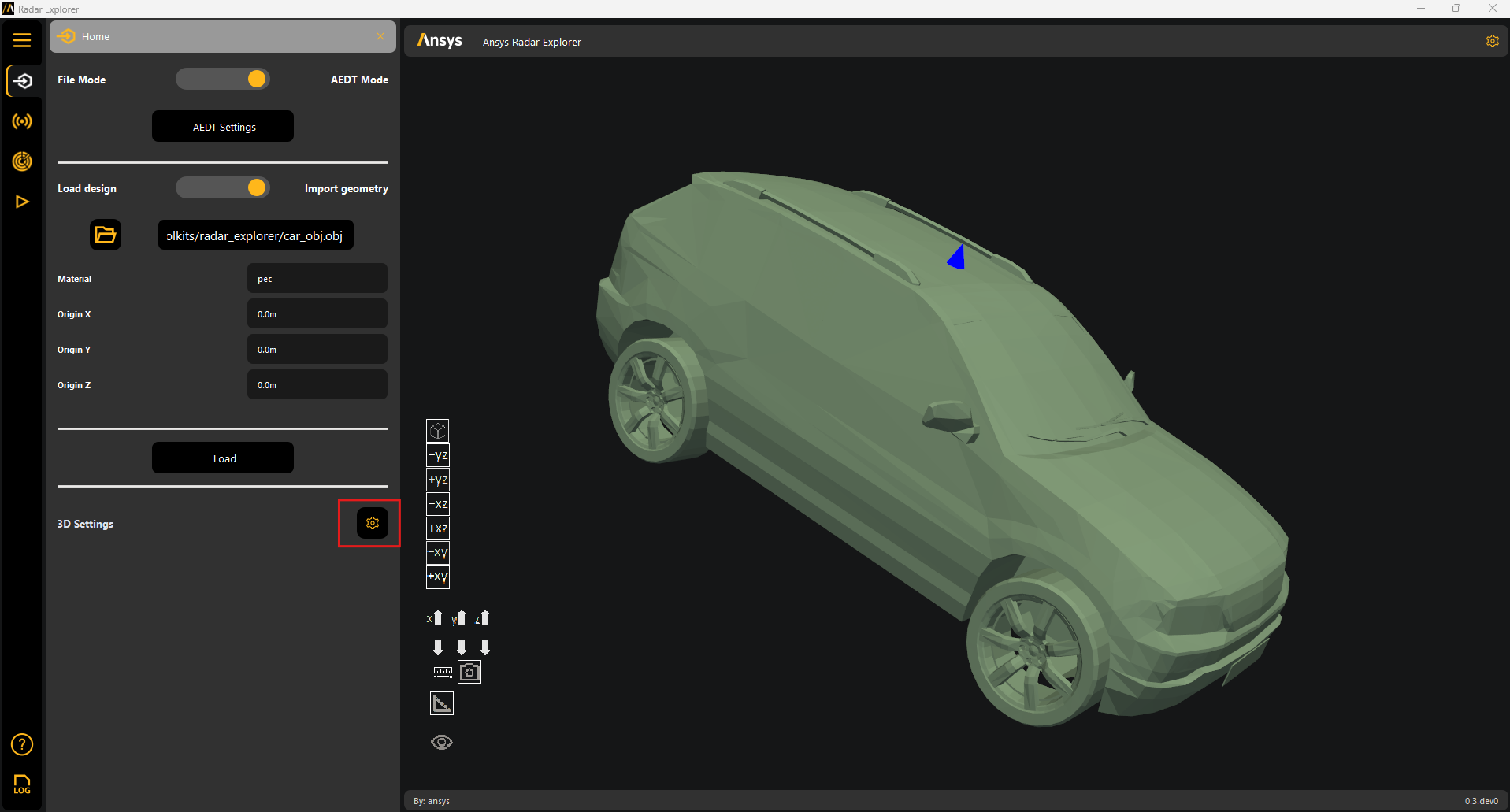Activate the ruler measurement tool
This screenshot has width=1510, height=812.
(443, 672)
